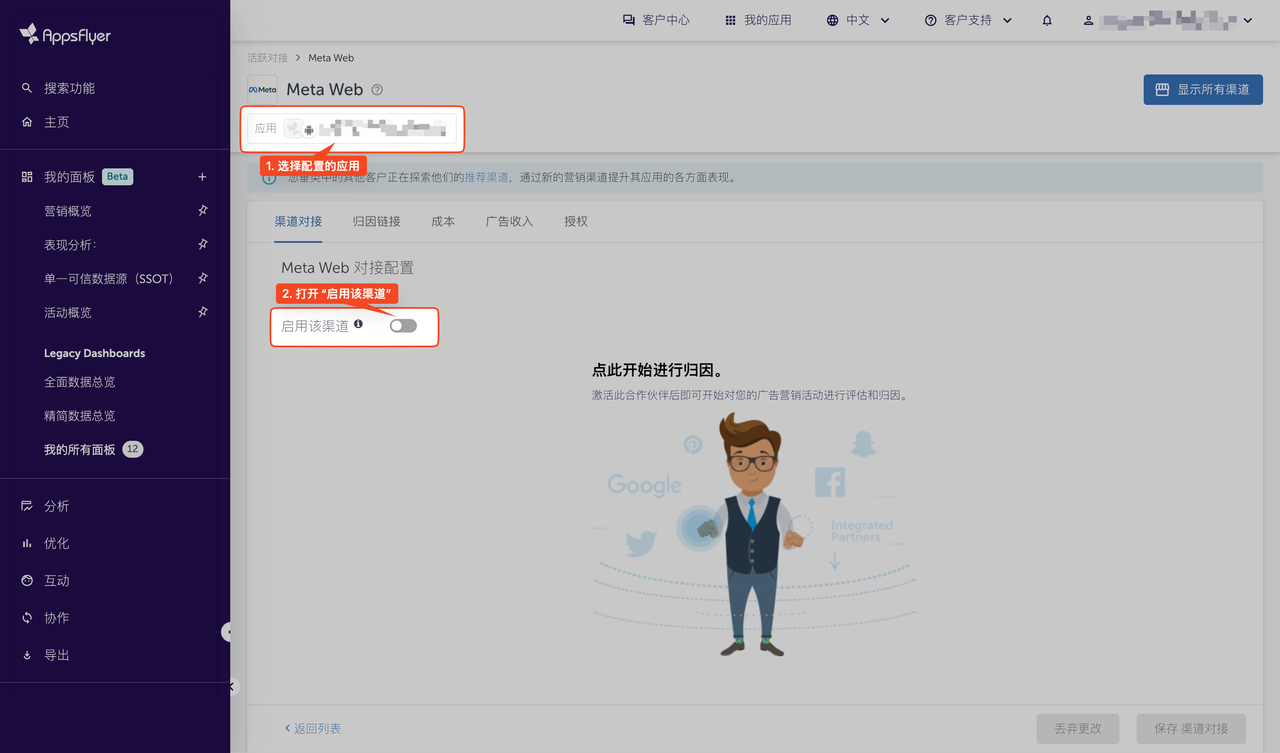Image resolution: width=1280 pixels, height=753 pixels.
Task: Enable the 启用该渠道 toggle switch
Action: [403, 326]
